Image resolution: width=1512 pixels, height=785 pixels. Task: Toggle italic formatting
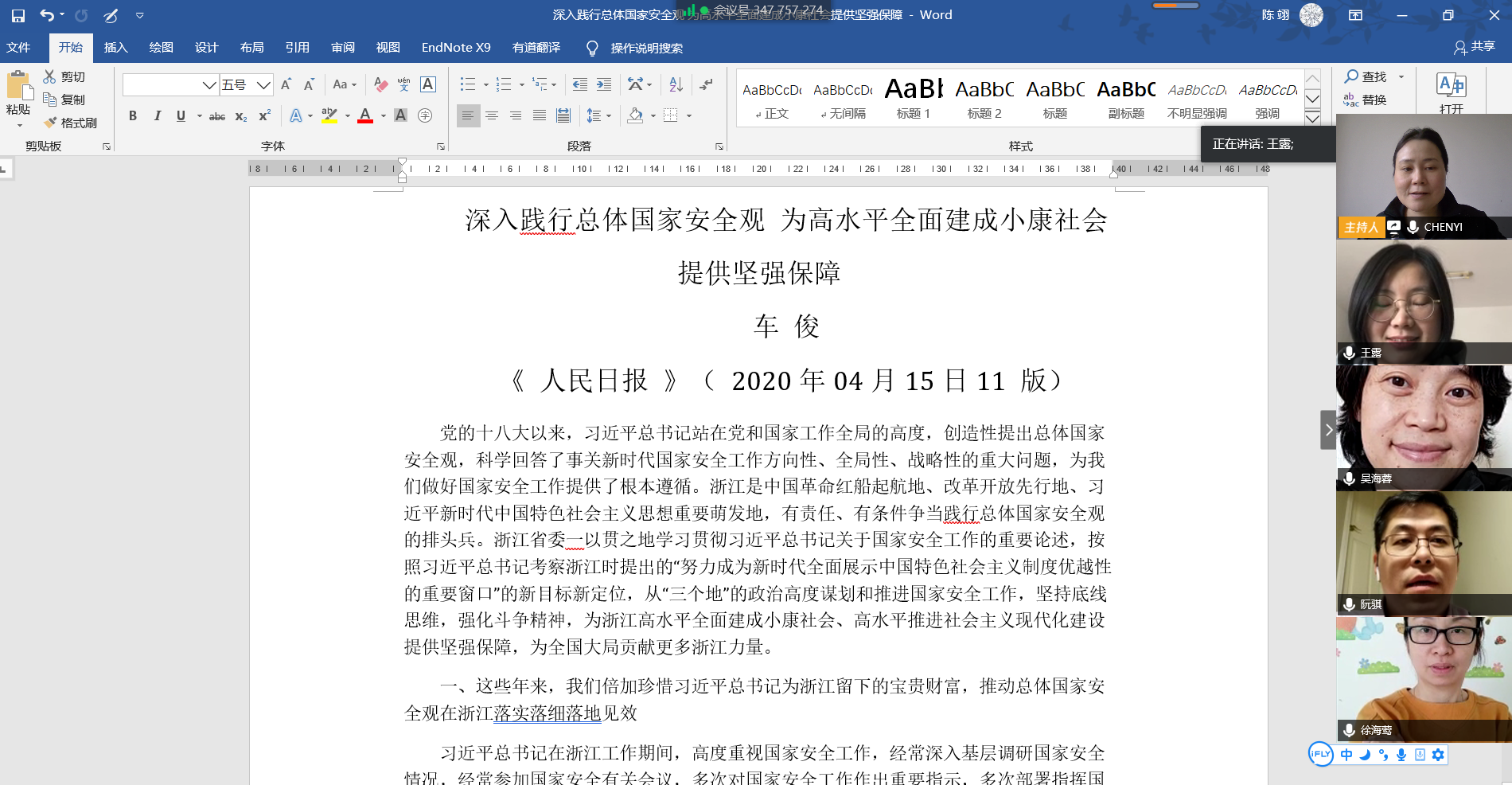click(158, 115)
